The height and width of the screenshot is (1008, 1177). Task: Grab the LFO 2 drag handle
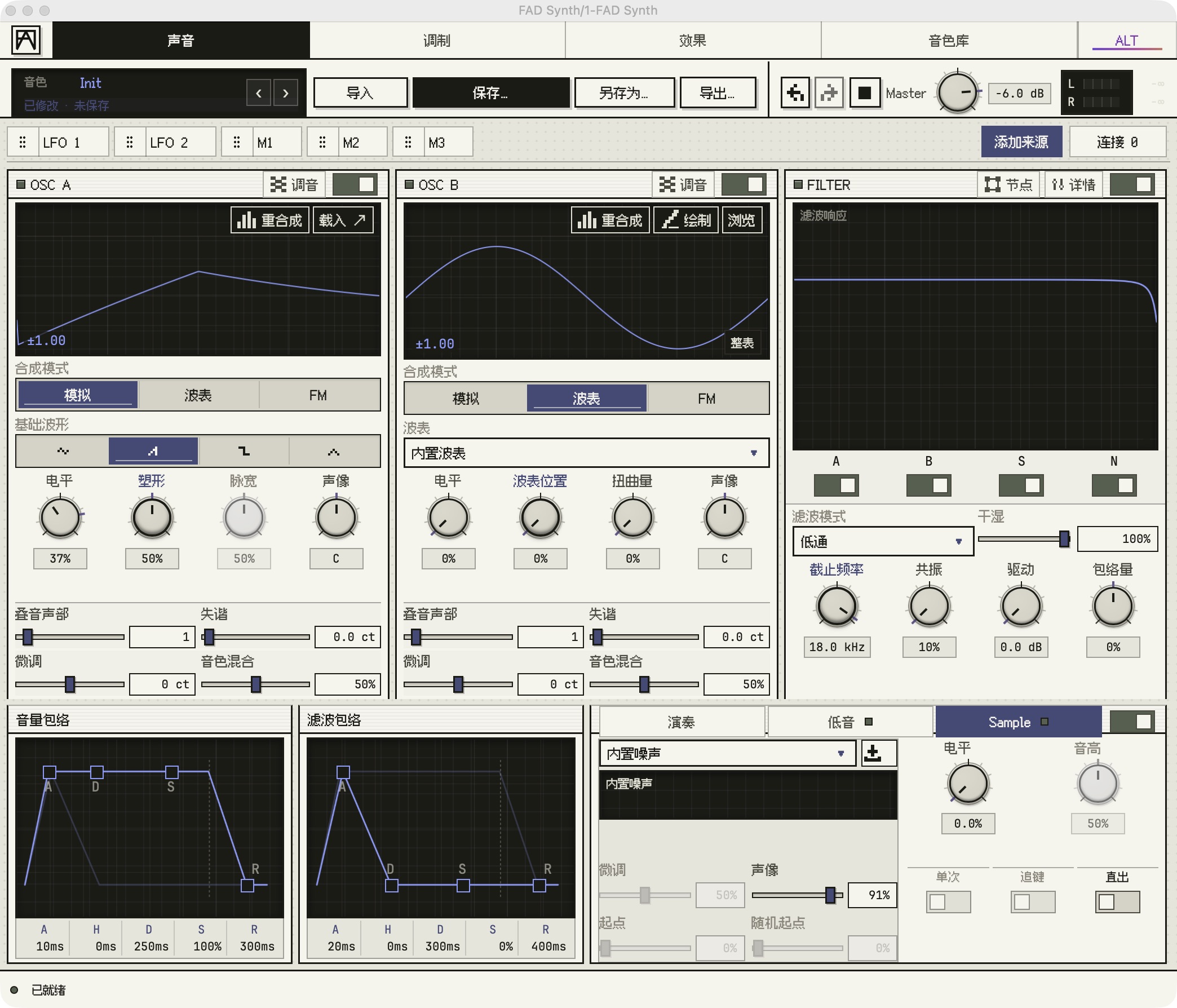pos(130,142)
